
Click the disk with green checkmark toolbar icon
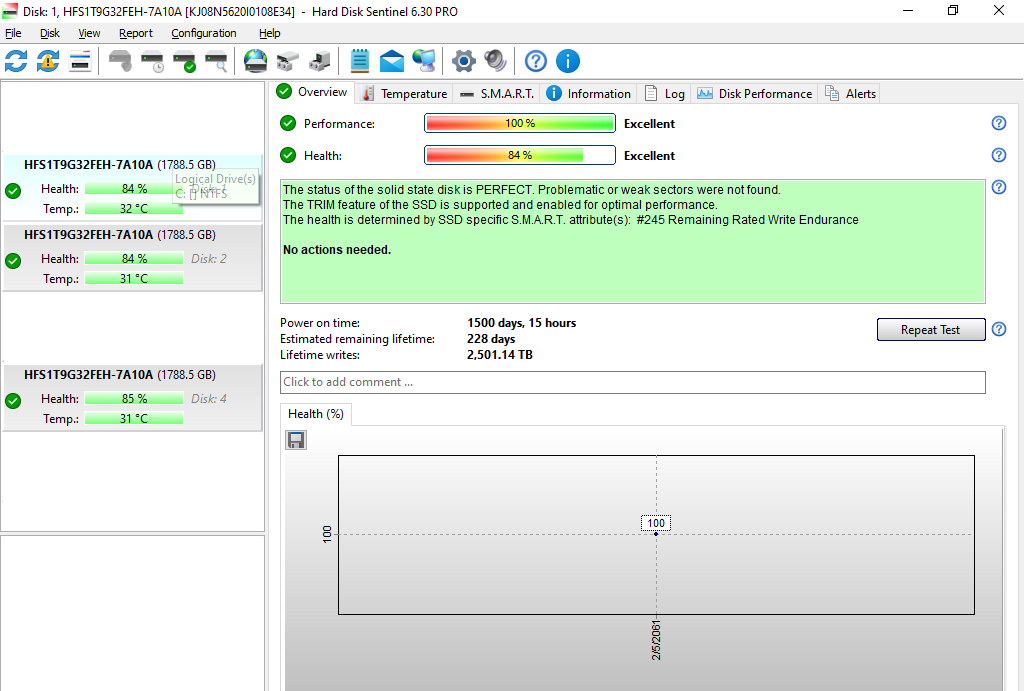[x=184, y=61]
